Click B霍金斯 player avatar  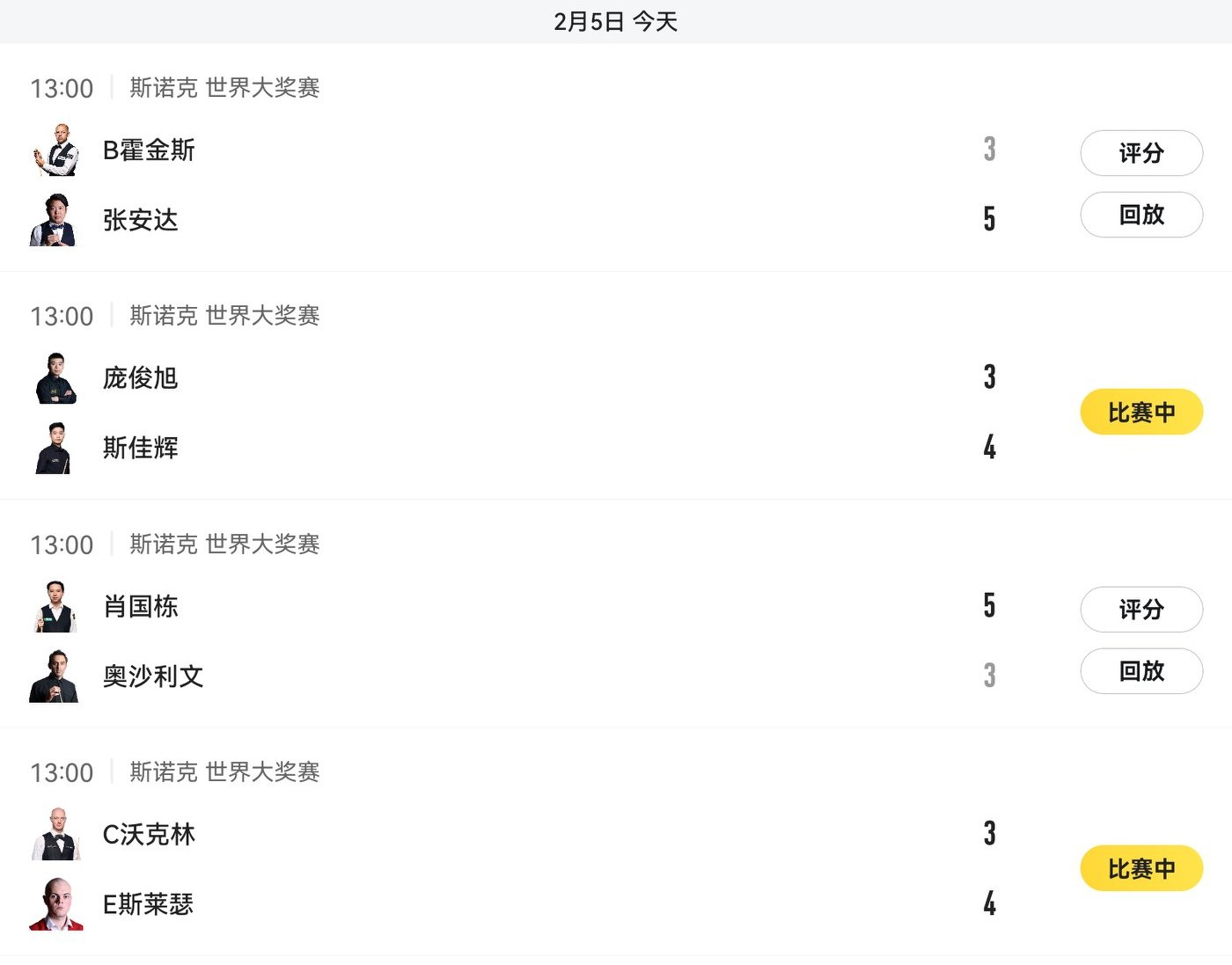click(55, 150)
